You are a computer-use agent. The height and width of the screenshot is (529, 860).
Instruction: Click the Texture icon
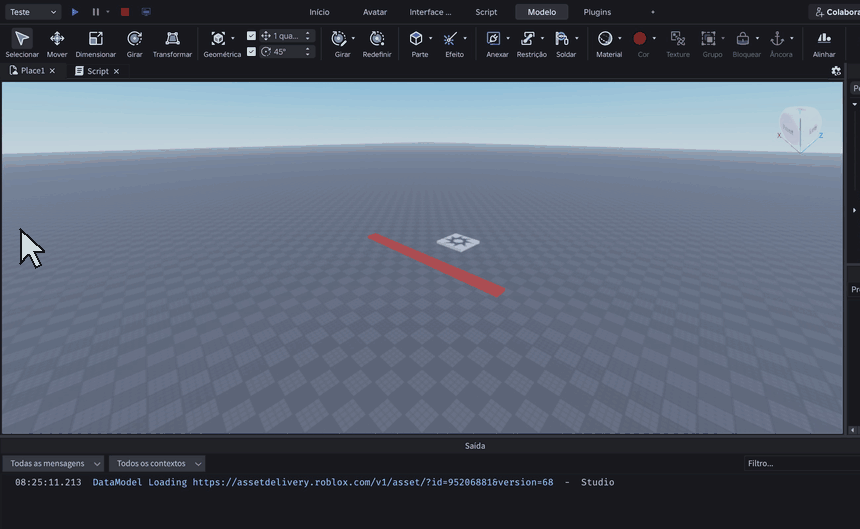pyautogui.click(x=678, y=38)
